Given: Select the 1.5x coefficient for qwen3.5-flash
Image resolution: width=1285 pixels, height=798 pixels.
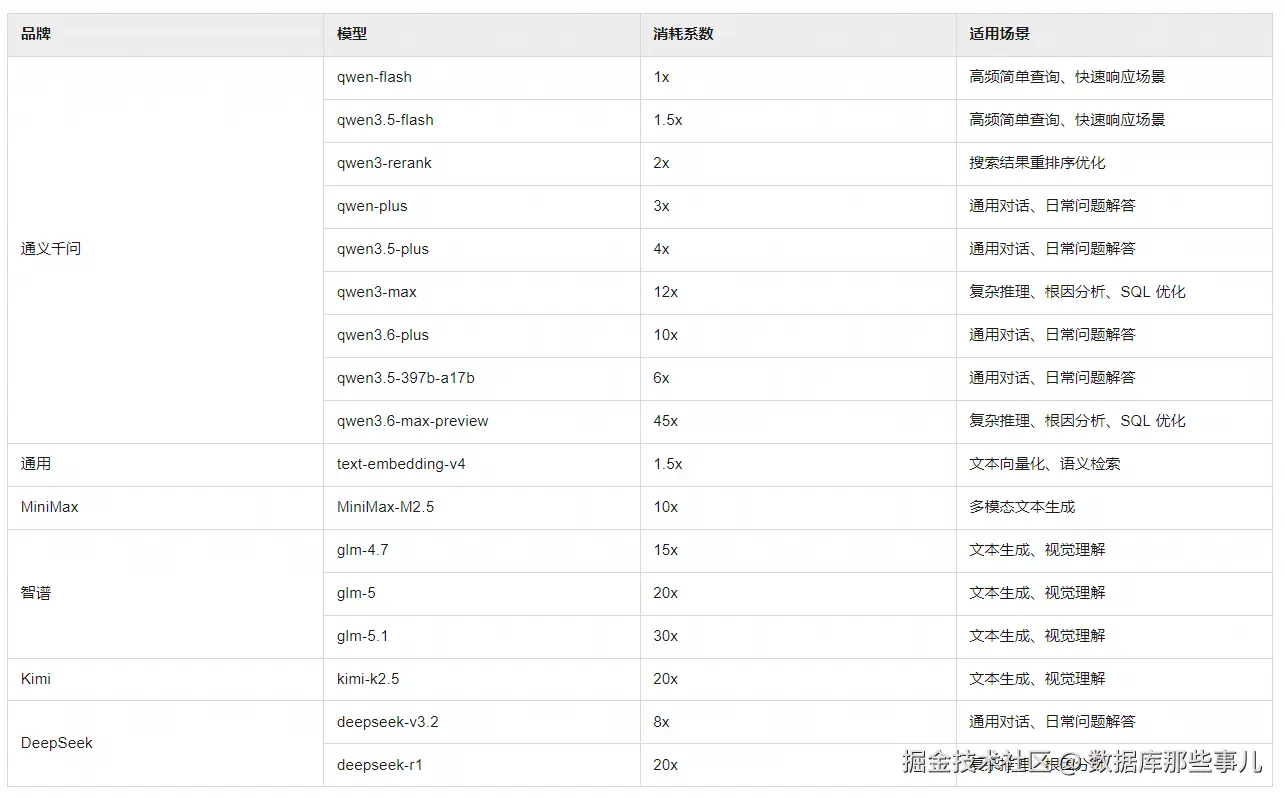Looking at the screenshot, I should 668,120.
